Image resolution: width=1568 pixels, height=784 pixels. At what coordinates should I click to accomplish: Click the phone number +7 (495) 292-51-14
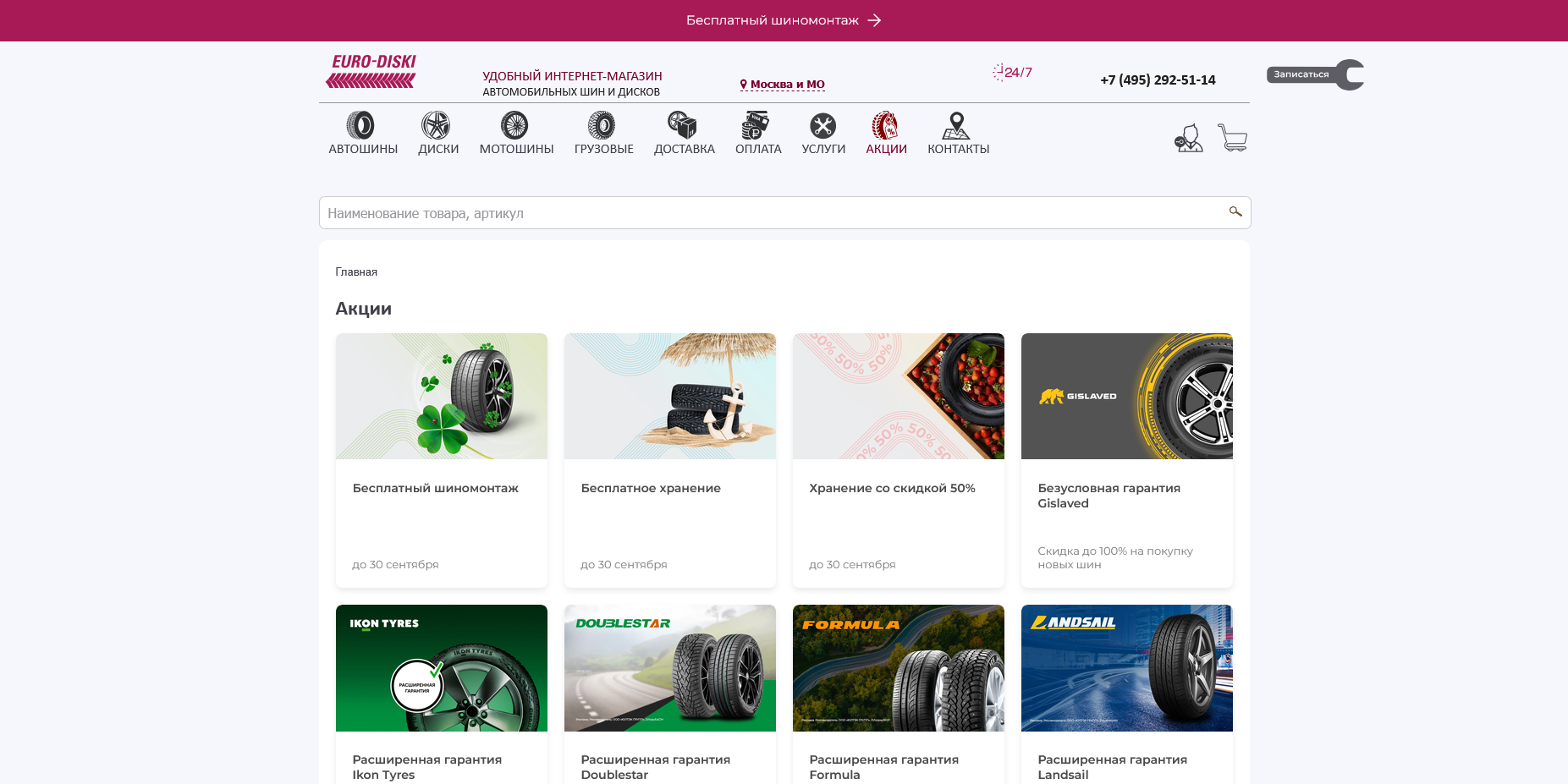tap(1158, 80)
